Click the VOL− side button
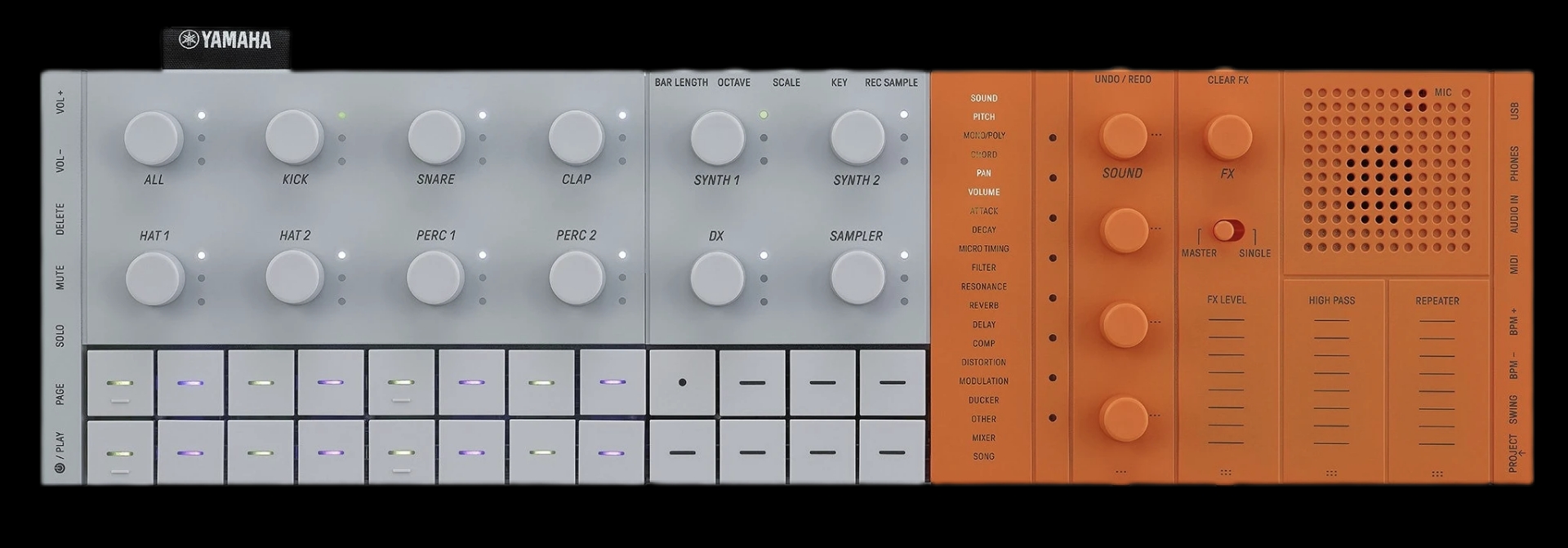Screen dimensions: 1568x548 pyautogui.click(x=60, y=161)
